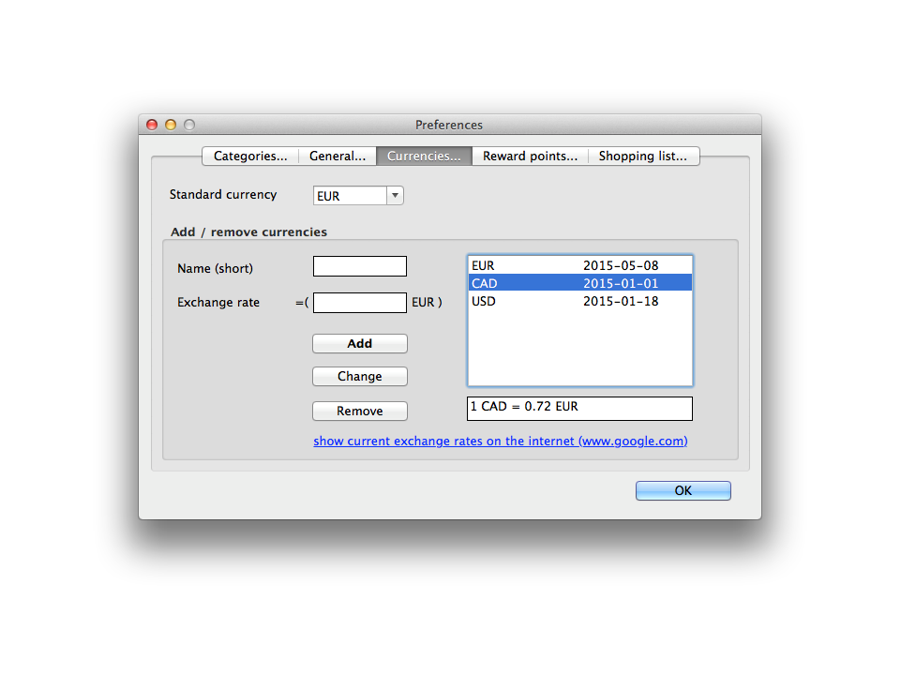This screenshot has height=675, width=900.
Task: Minimize the Preferences window with the yellow button
Action: pyautogui.click(x=170, y=125)
